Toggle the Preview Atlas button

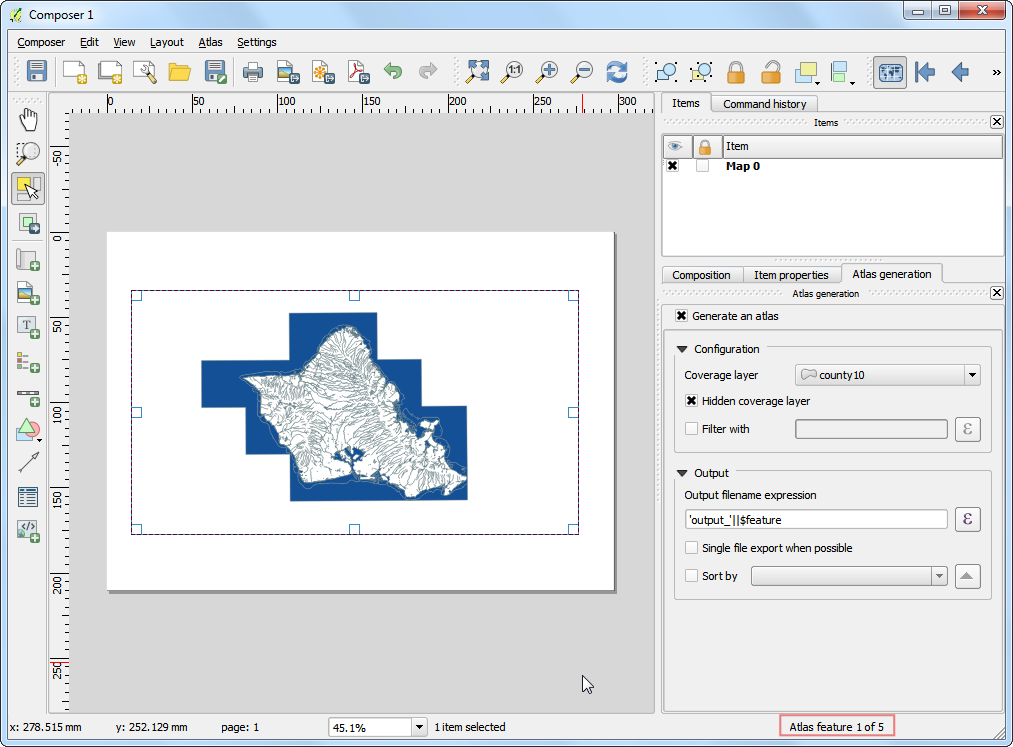click(x=889, y=72)
